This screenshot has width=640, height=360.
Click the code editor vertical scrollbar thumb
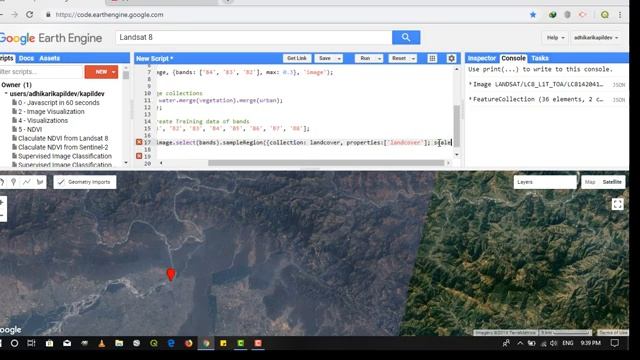click(457, 125)
